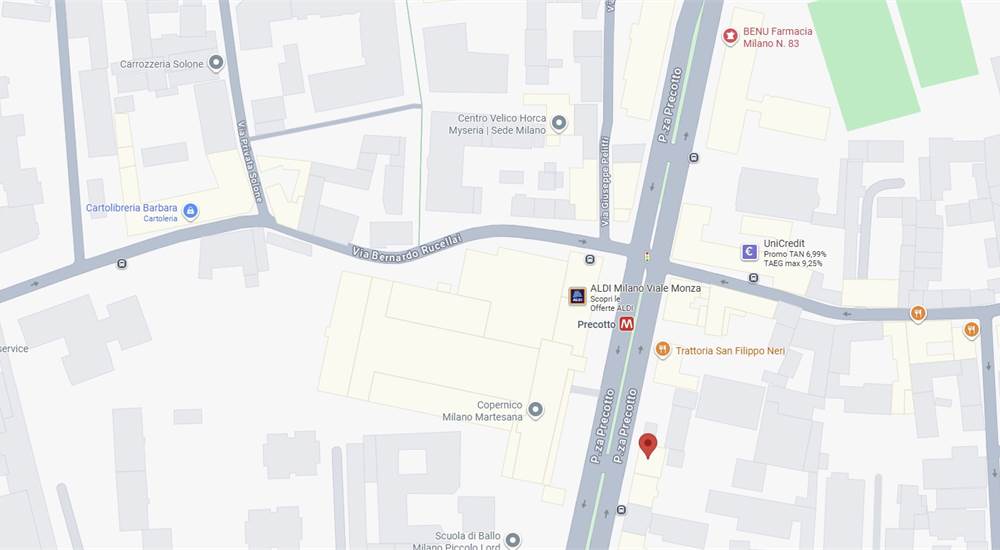This screenshot has height=550, width=1000.
Task: Open the Trattoria San Filippo Neri label
Action: click(730, 350)
